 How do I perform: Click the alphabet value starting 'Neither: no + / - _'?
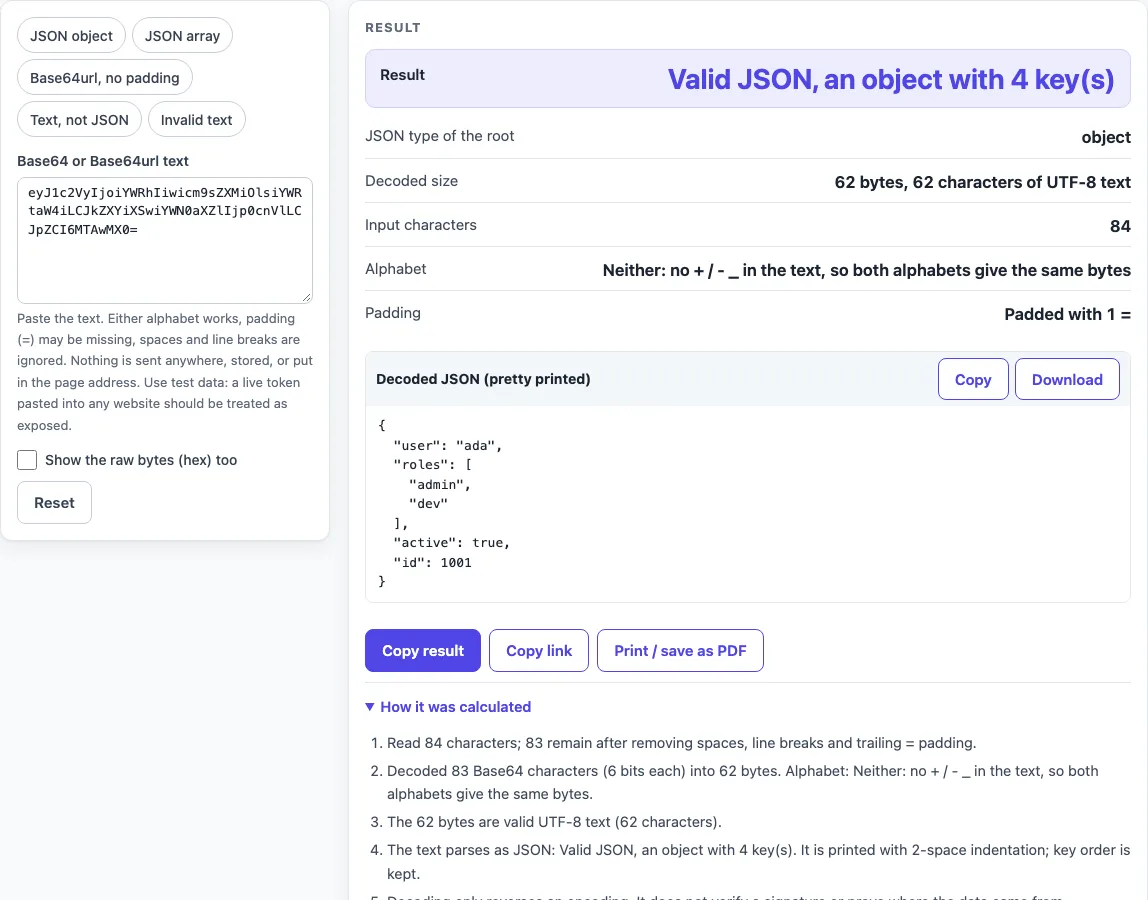[867, 270]
